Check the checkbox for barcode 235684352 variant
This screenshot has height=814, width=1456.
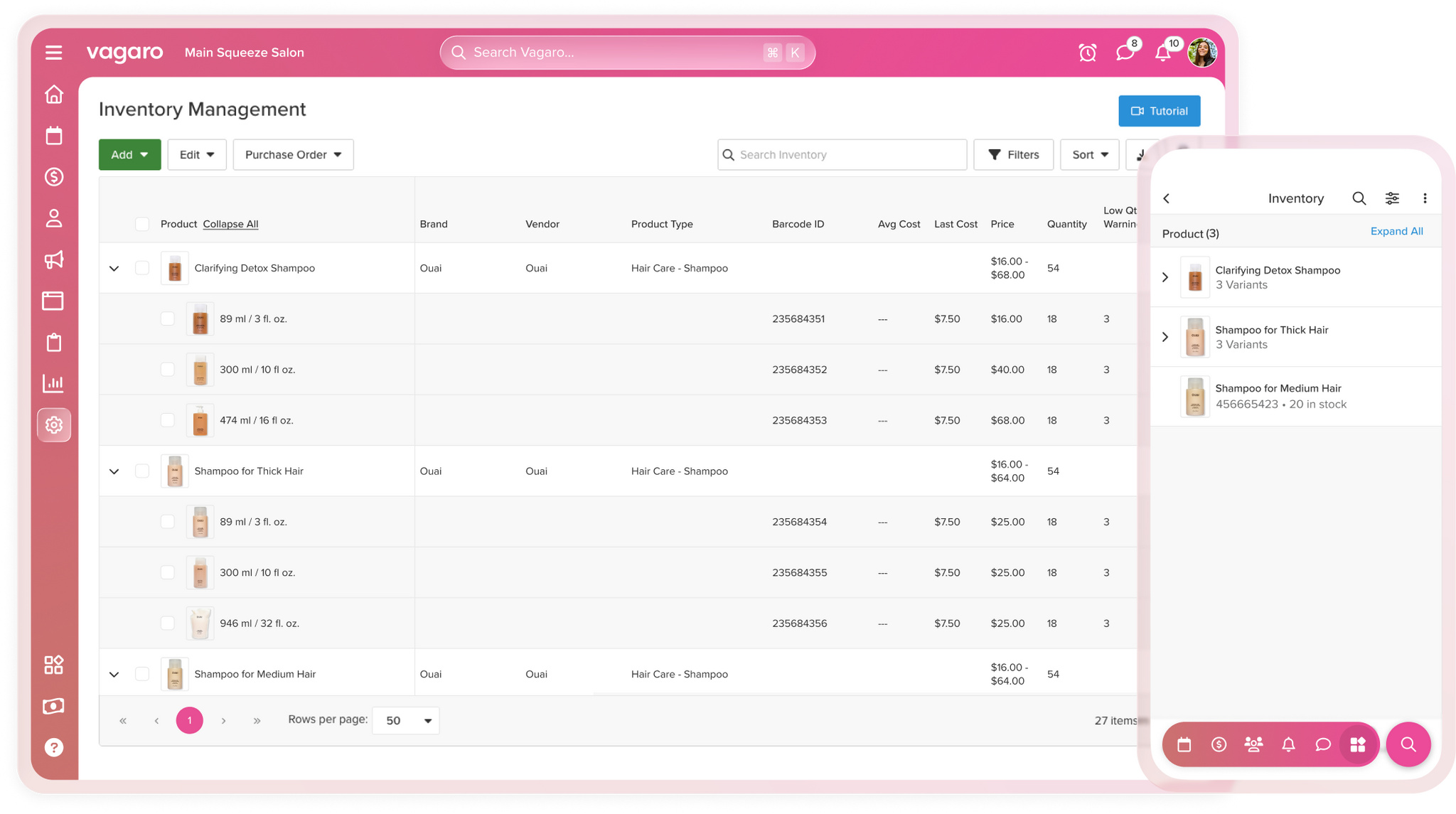pos(168,370)
